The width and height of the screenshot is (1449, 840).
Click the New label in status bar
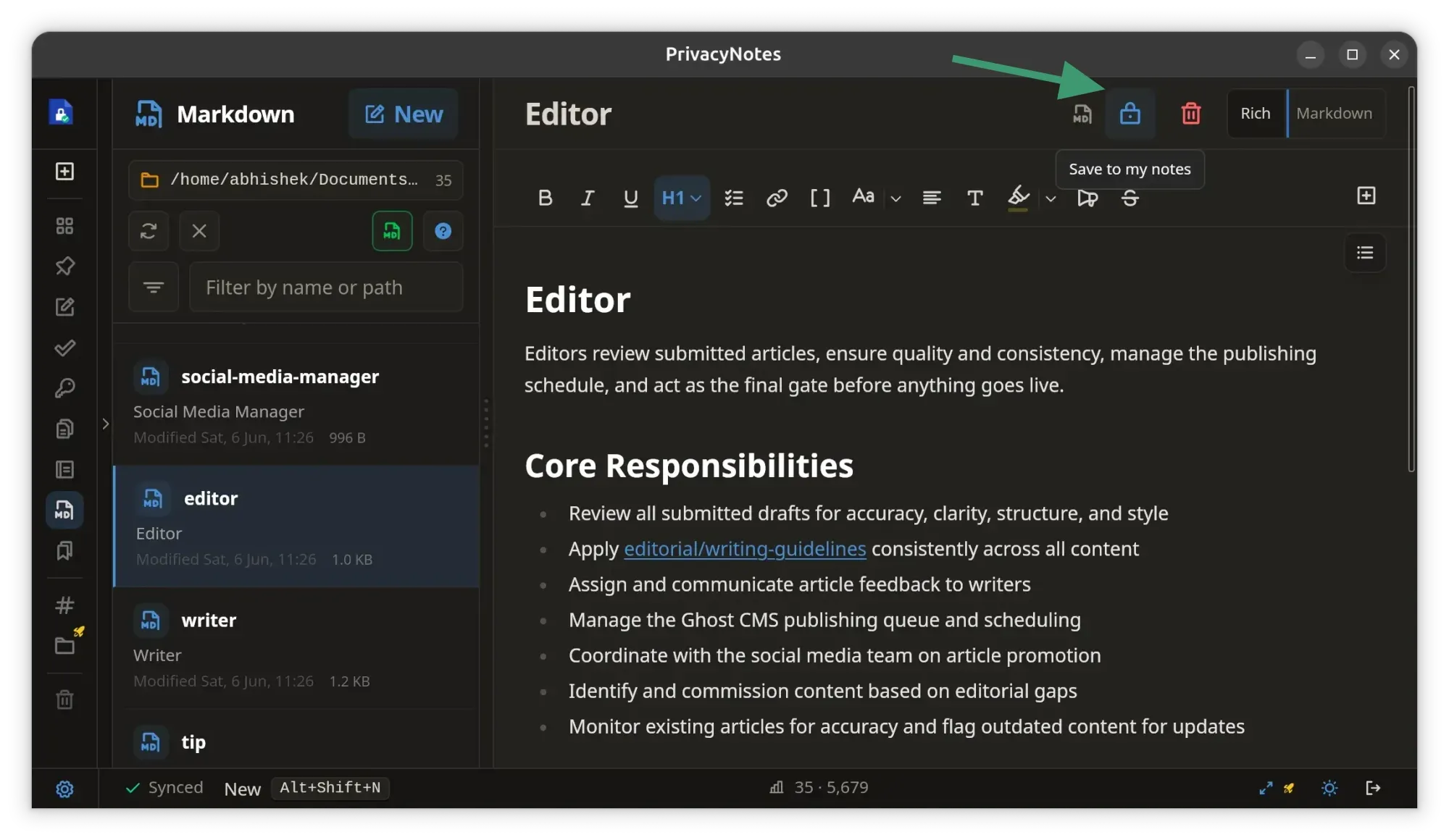[x=242, y=789]
